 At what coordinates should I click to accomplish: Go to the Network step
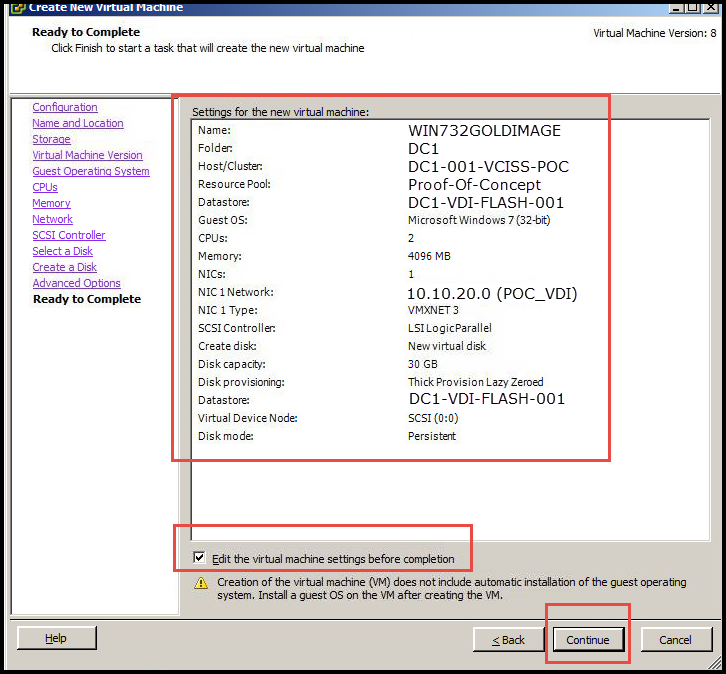[52, 219]
